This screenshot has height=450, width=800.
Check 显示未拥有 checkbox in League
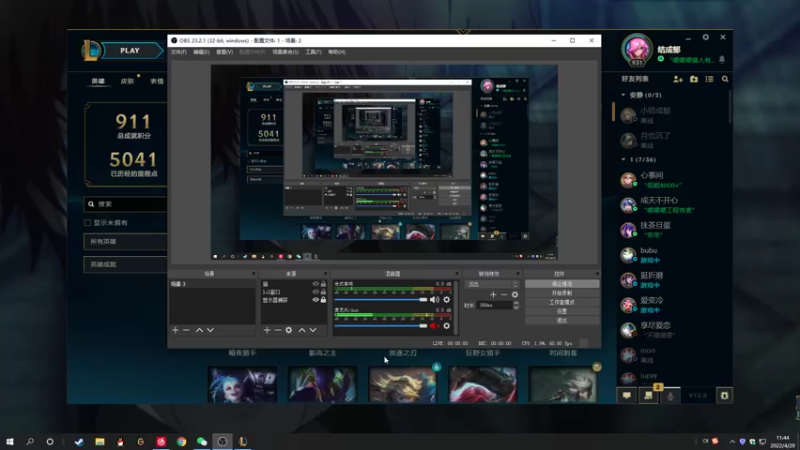(87, 222)
